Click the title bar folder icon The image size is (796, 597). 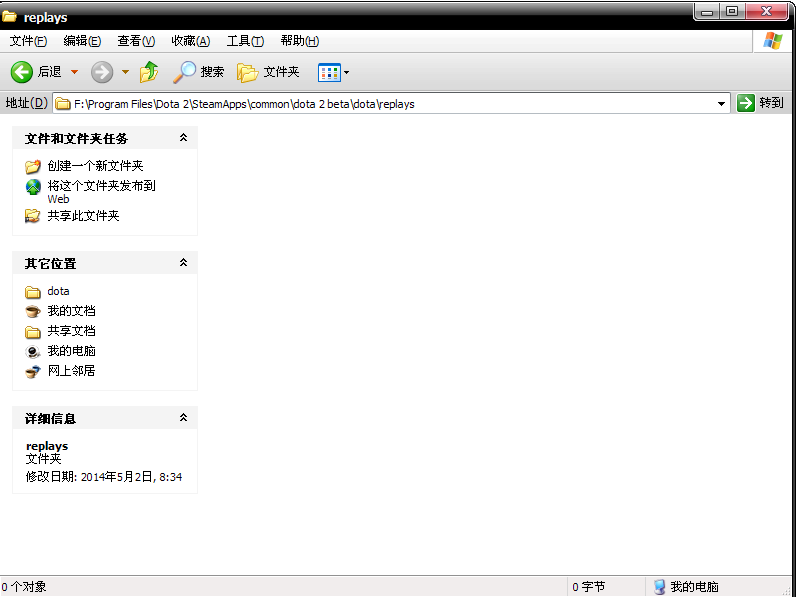click(9, 16)
